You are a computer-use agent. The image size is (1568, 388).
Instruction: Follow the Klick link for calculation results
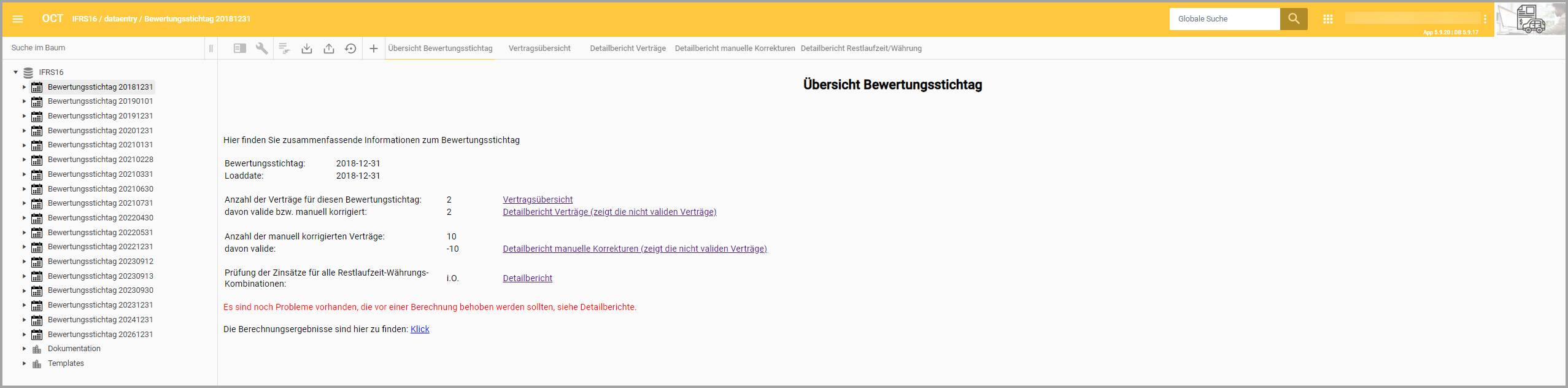(x=420, y=329)
